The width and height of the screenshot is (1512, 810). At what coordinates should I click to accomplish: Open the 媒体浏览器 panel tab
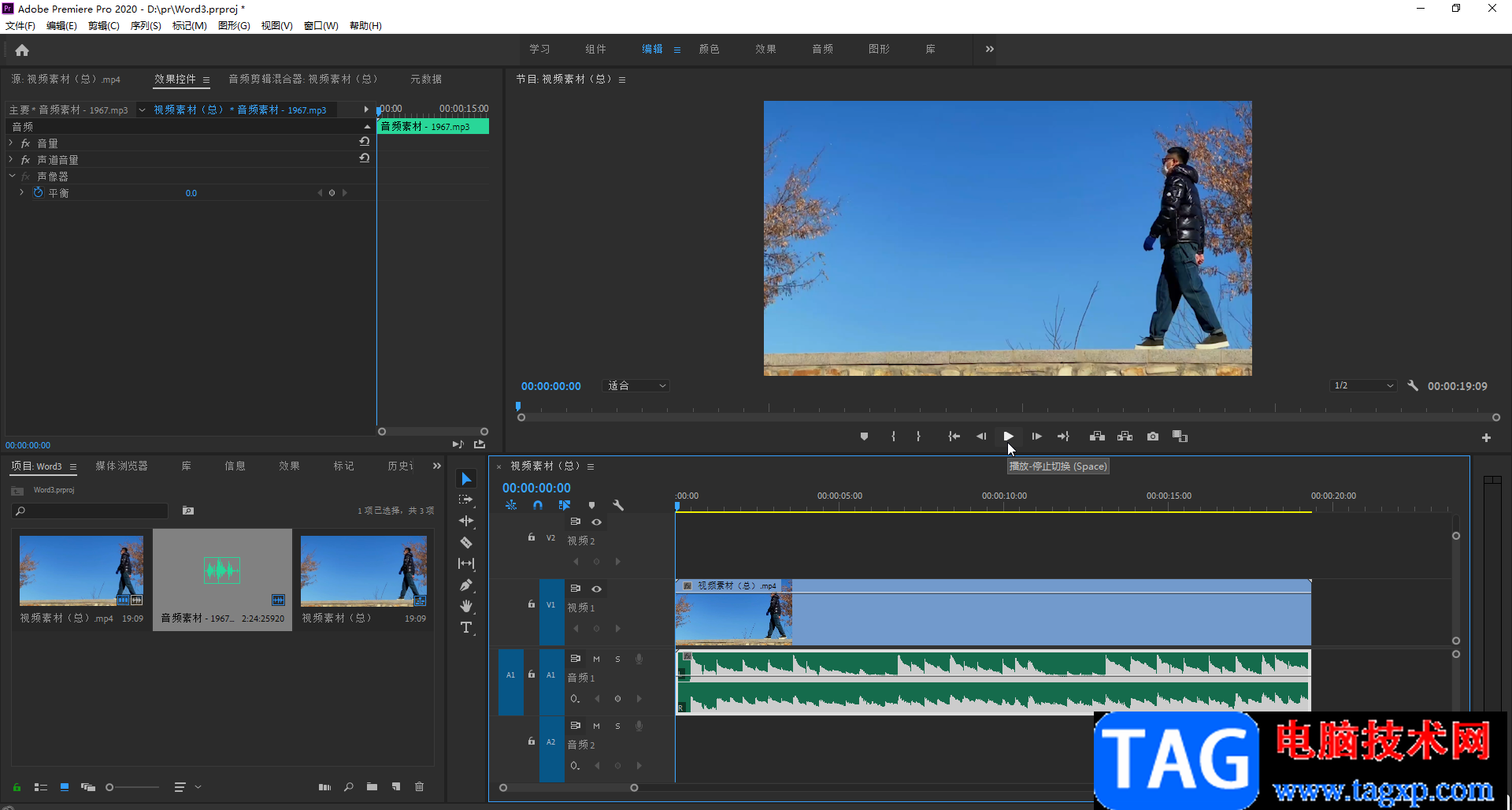(x=121, y=466)
